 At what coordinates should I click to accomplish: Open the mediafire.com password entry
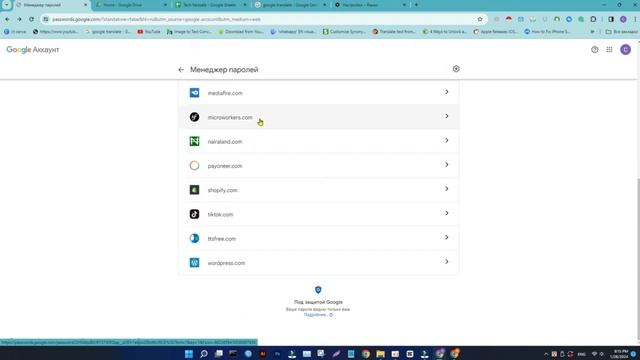pos(318,93)
